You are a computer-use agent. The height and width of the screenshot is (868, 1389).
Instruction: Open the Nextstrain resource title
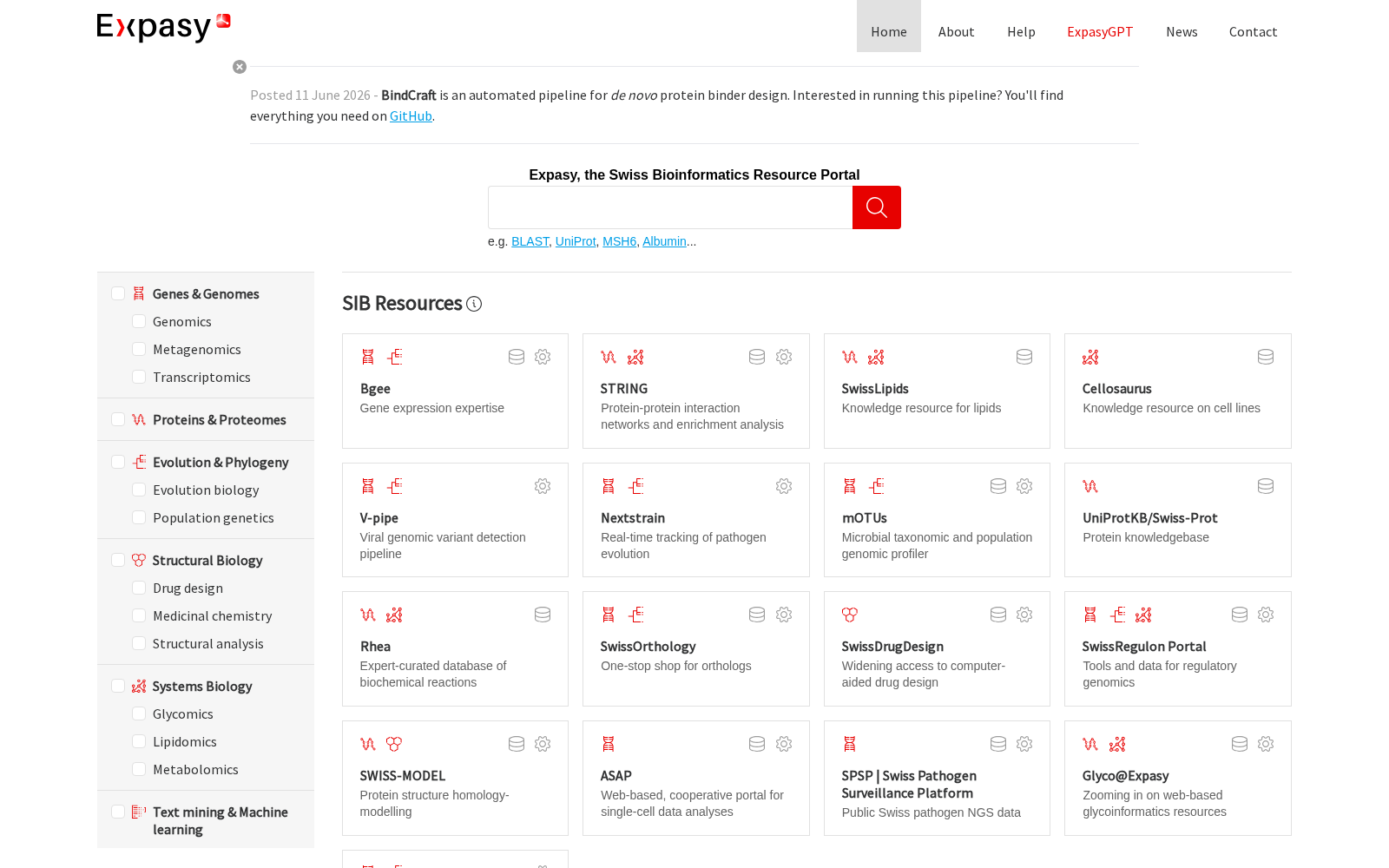pos(633,518)
